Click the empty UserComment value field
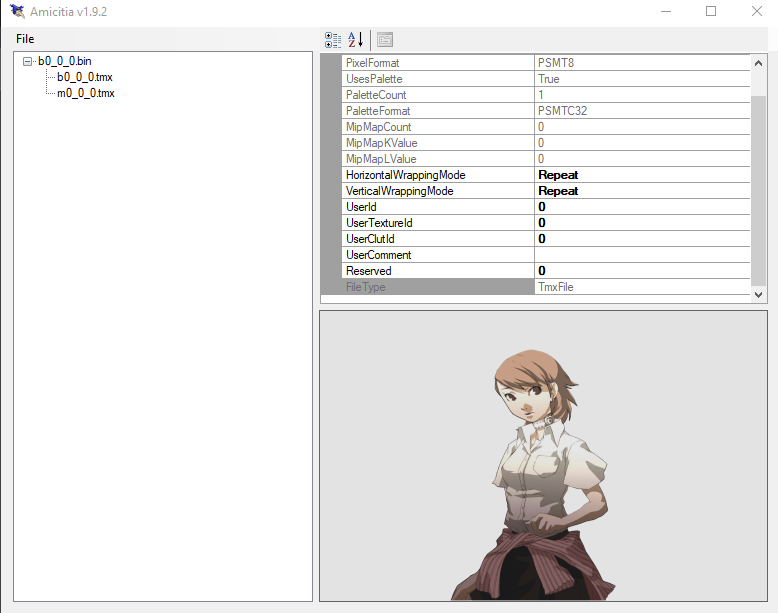778x613 pixels. pyautogui.click(x=642, y=255)
